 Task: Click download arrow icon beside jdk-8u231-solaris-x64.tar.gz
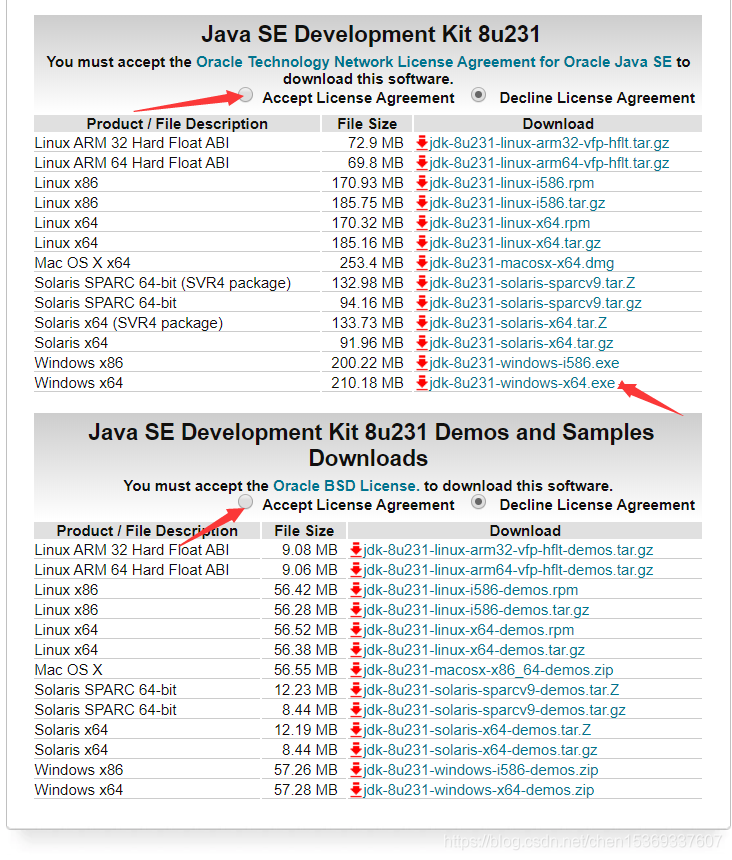click(422, 343)
